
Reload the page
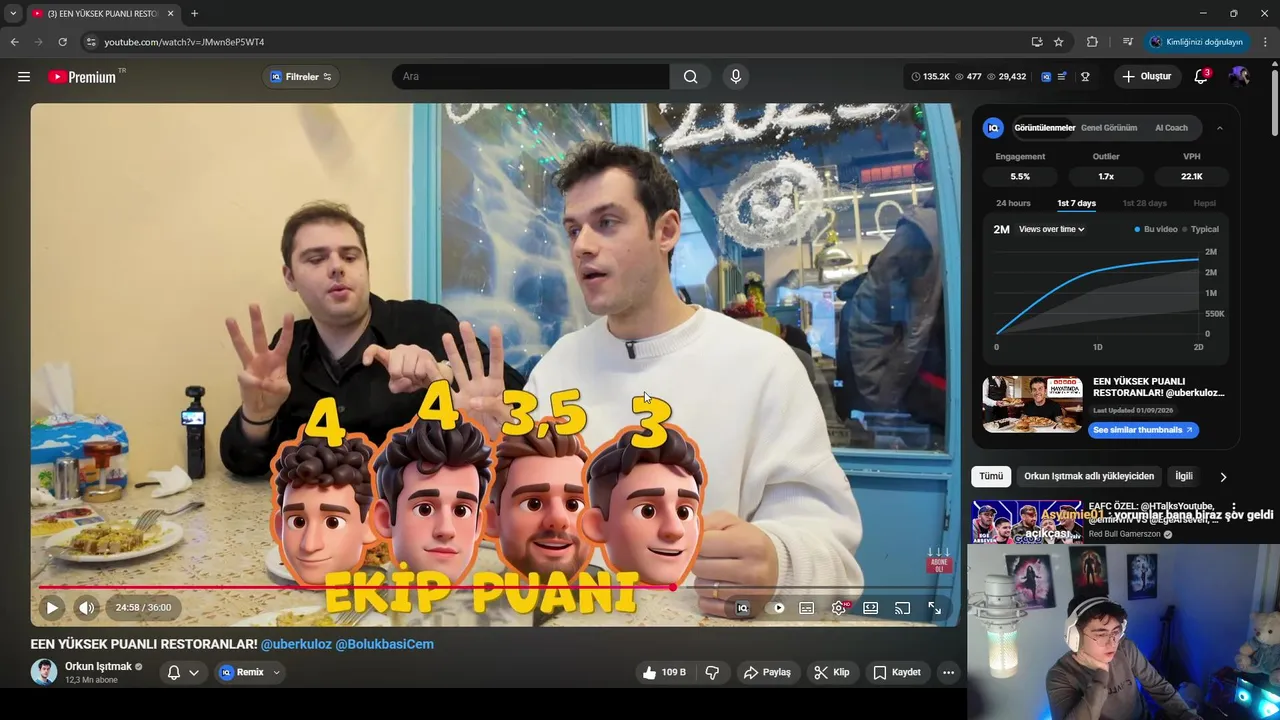[x=62, y=42]
